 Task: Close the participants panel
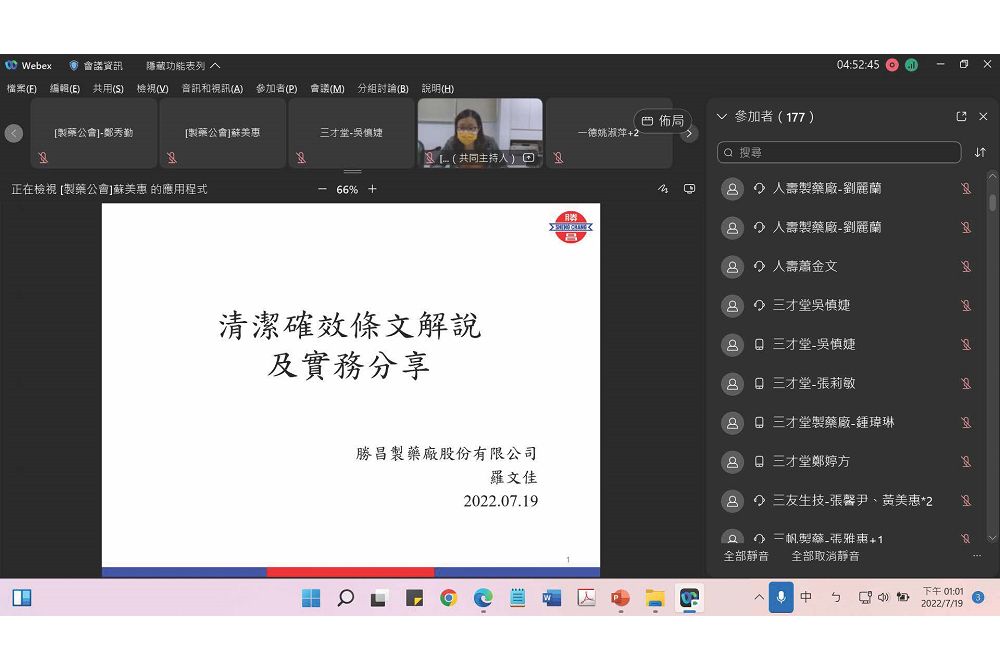click(x=983, y=117)
